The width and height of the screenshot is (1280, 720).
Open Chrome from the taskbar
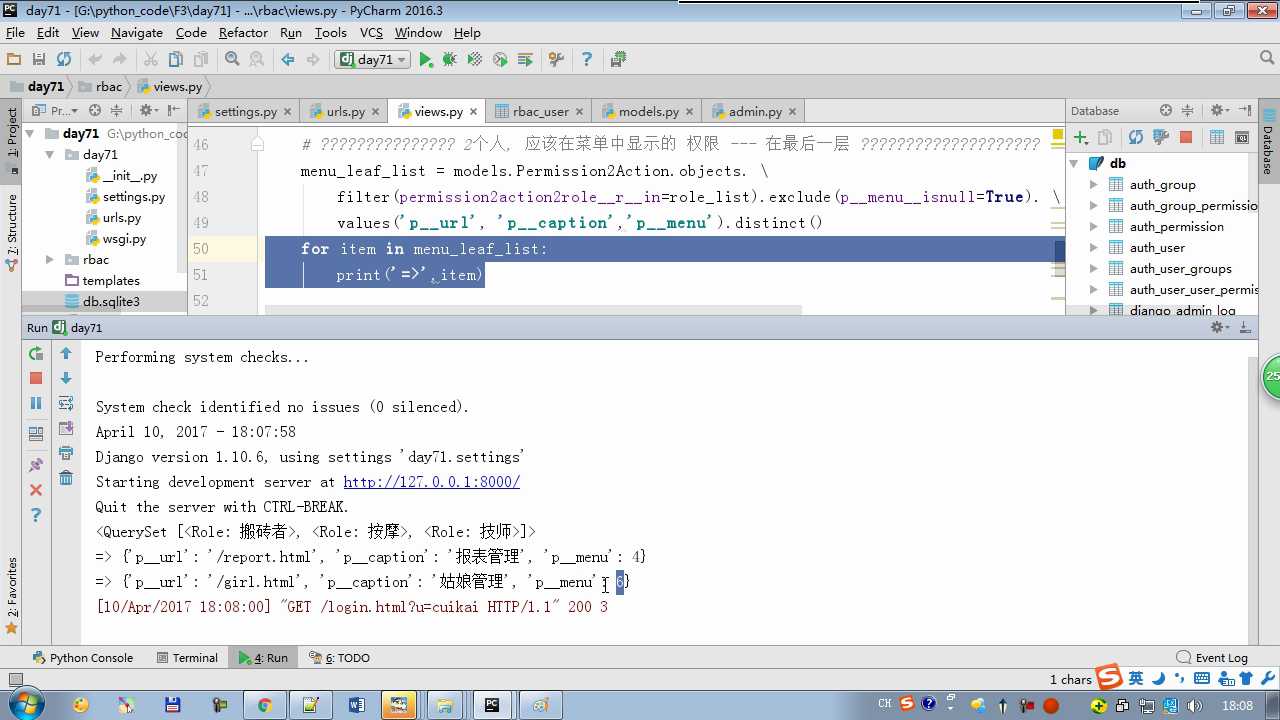point(264,705)
